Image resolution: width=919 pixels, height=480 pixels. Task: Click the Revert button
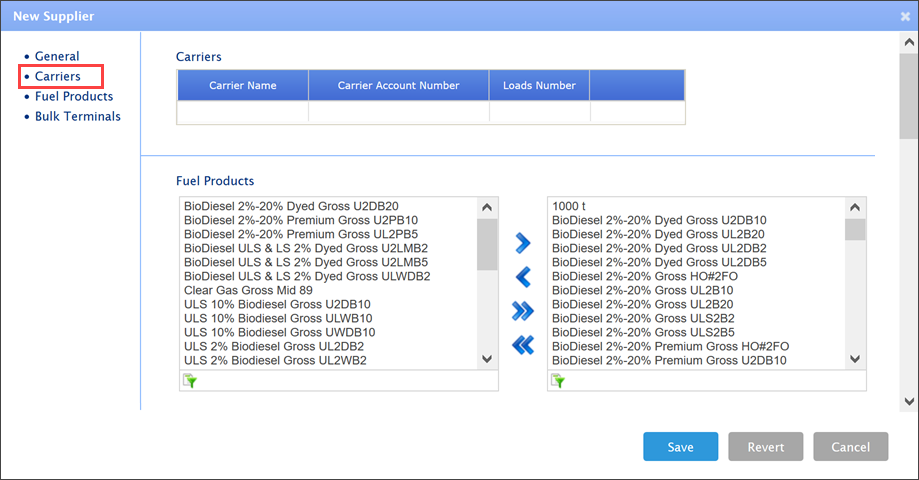766,447
